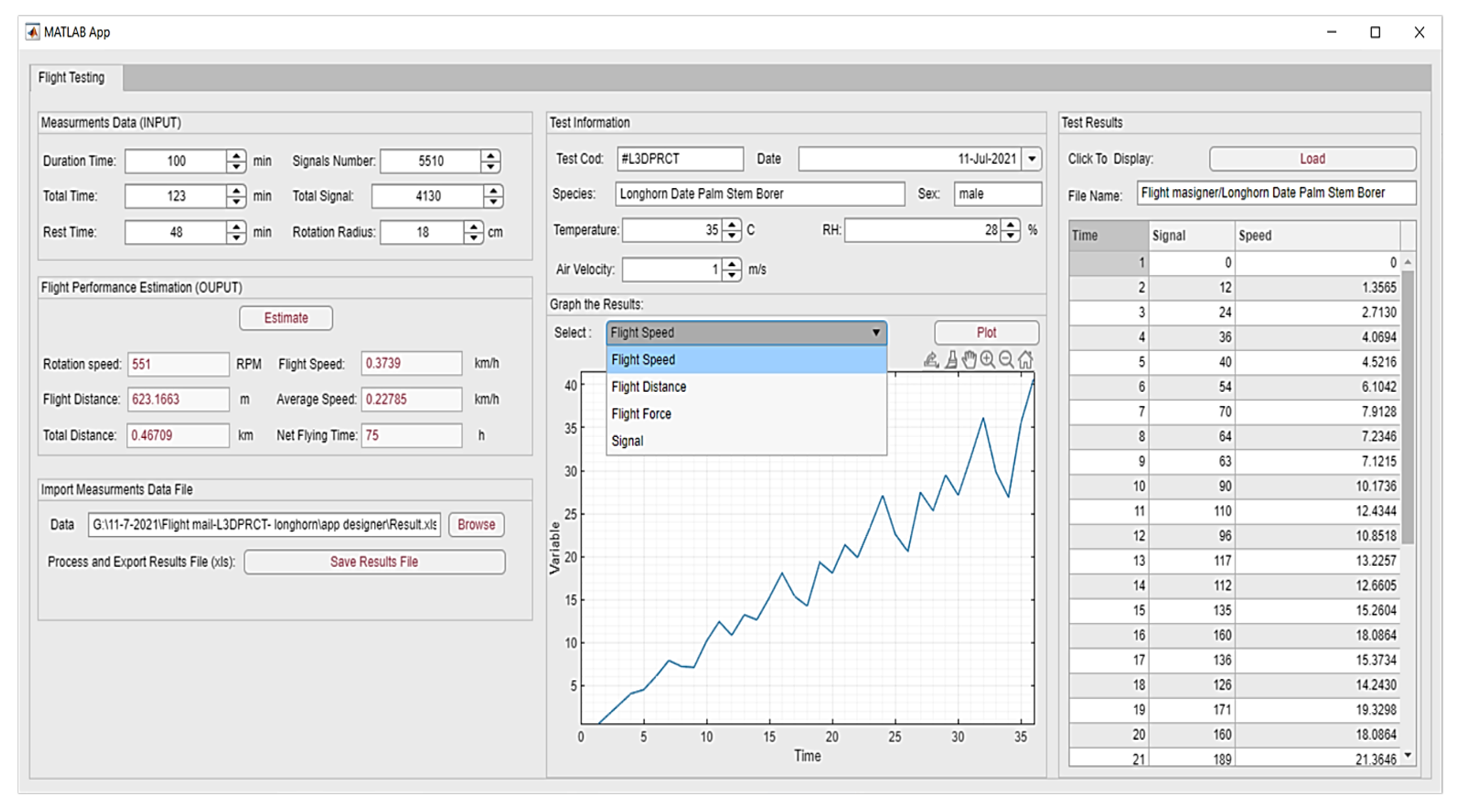The width and height of the screenshot is (1460, 812).
Task: Choose Flight Distance from dropdown list
Action: [x=648, y=387]
